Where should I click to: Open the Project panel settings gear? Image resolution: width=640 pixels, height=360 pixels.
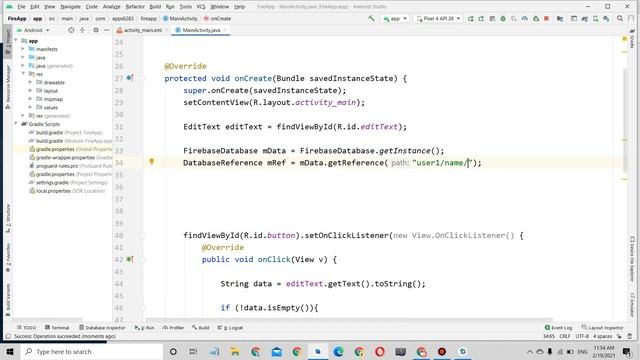click(96, 30)
